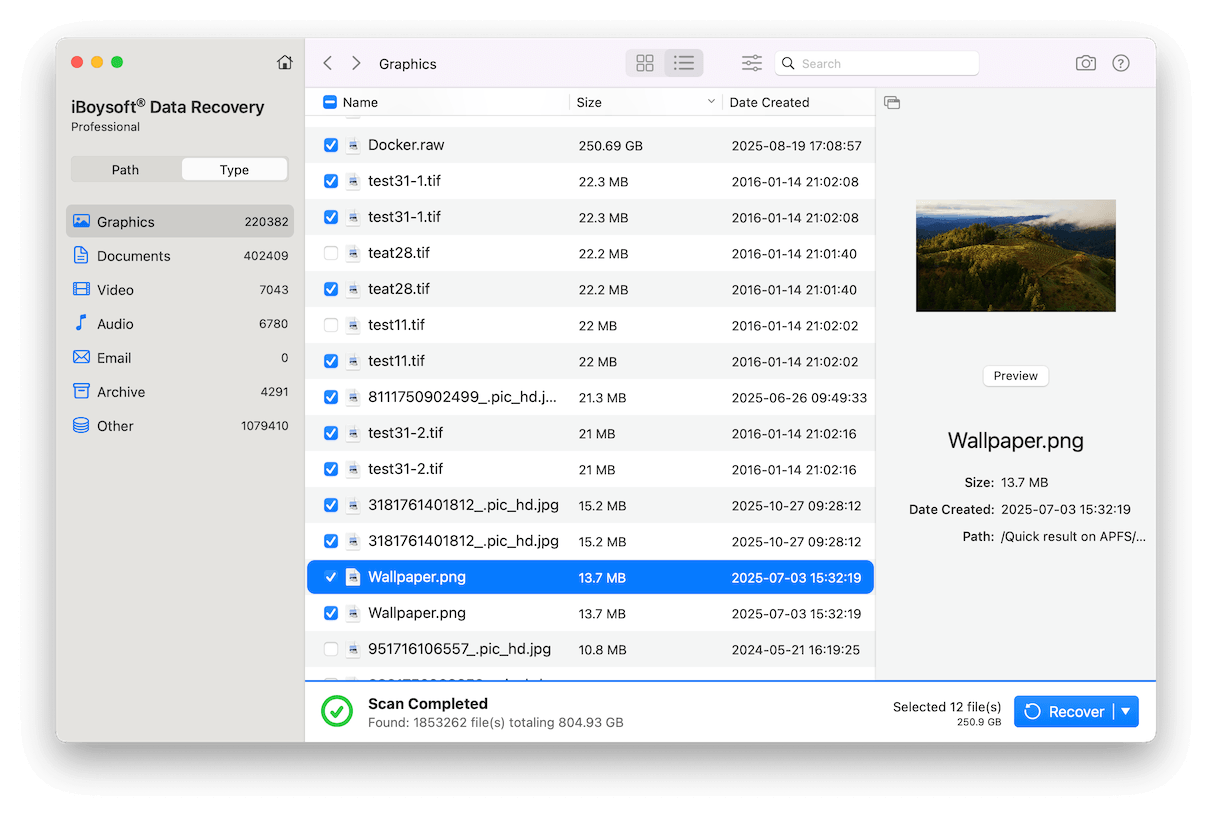The image size is (1212, 816).
Task: Click the Recover button
Action: 1068,711
